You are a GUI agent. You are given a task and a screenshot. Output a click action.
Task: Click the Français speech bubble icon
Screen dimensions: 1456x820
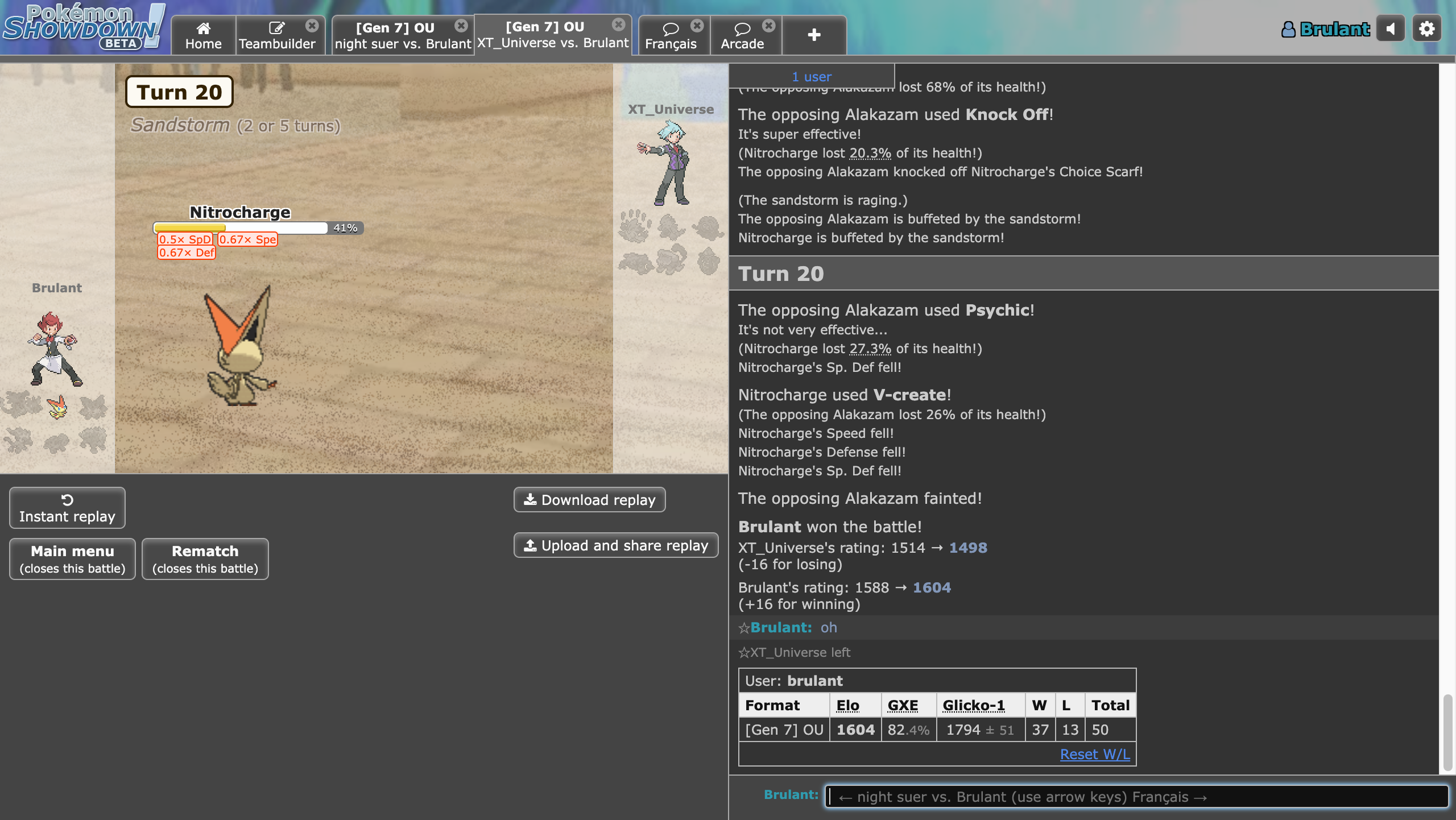pos(671,28)
